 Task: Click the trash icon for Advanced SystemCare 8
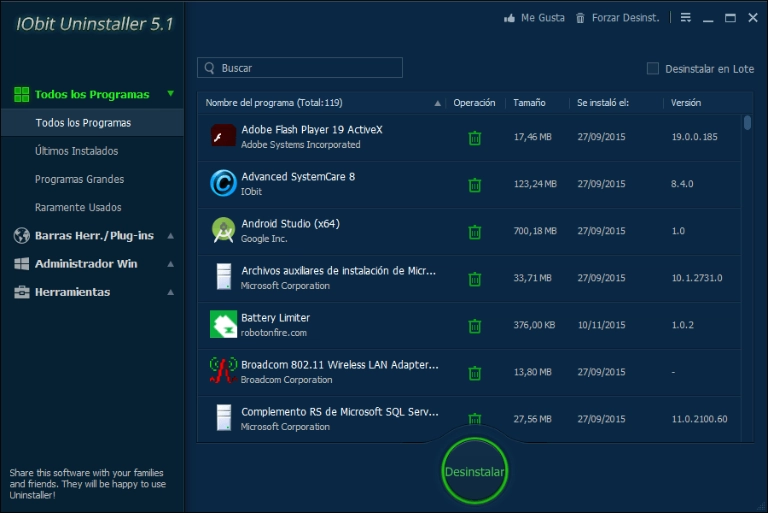click(x=475, y=185)
